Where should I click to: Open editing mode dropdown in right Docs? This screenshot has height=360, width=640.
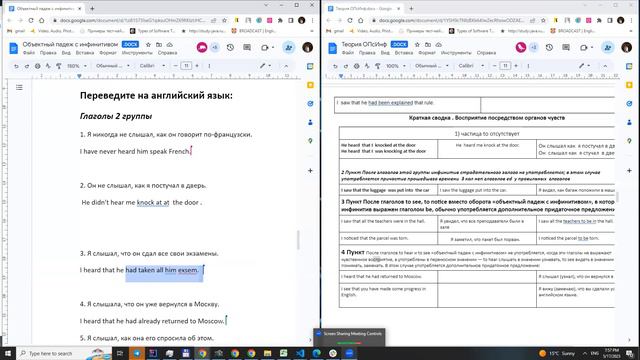tap(584, 66)
